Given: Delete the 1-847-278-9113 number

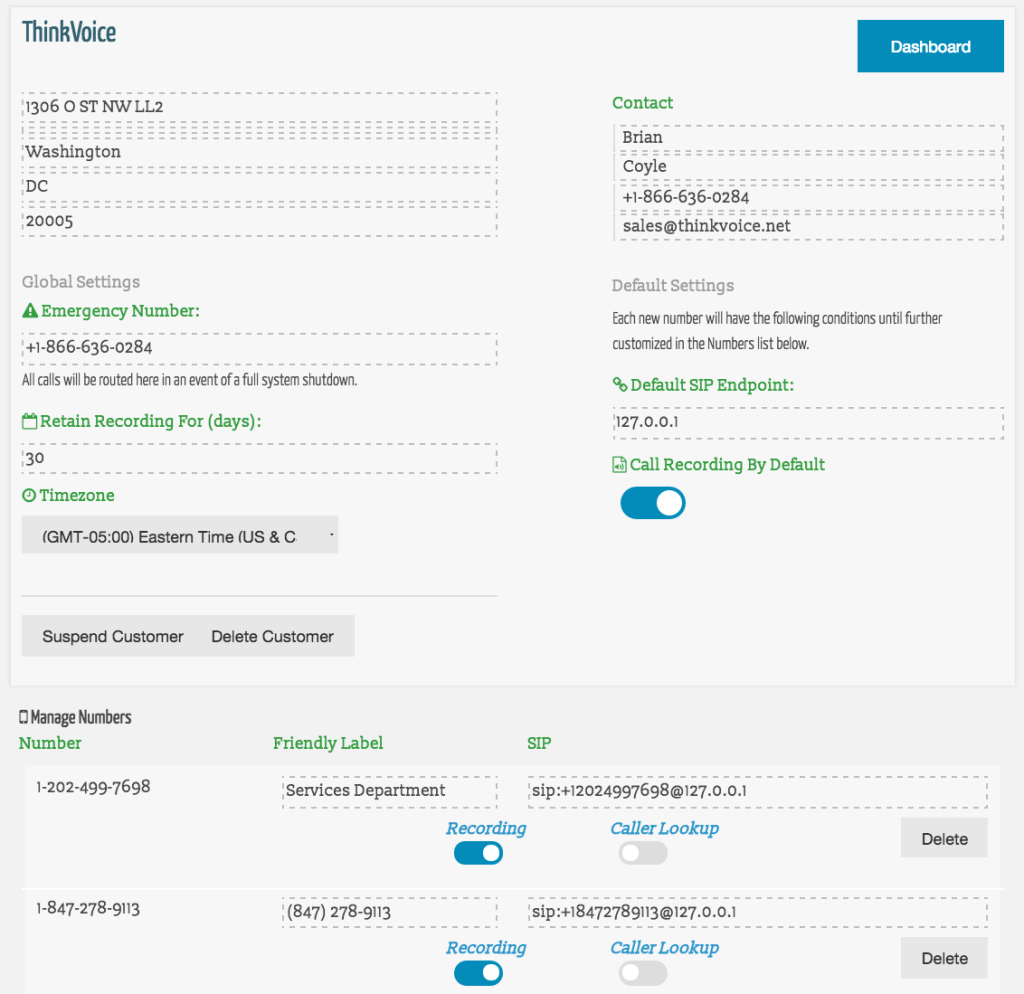Looking at the screenshot, I should pos(944,958).
